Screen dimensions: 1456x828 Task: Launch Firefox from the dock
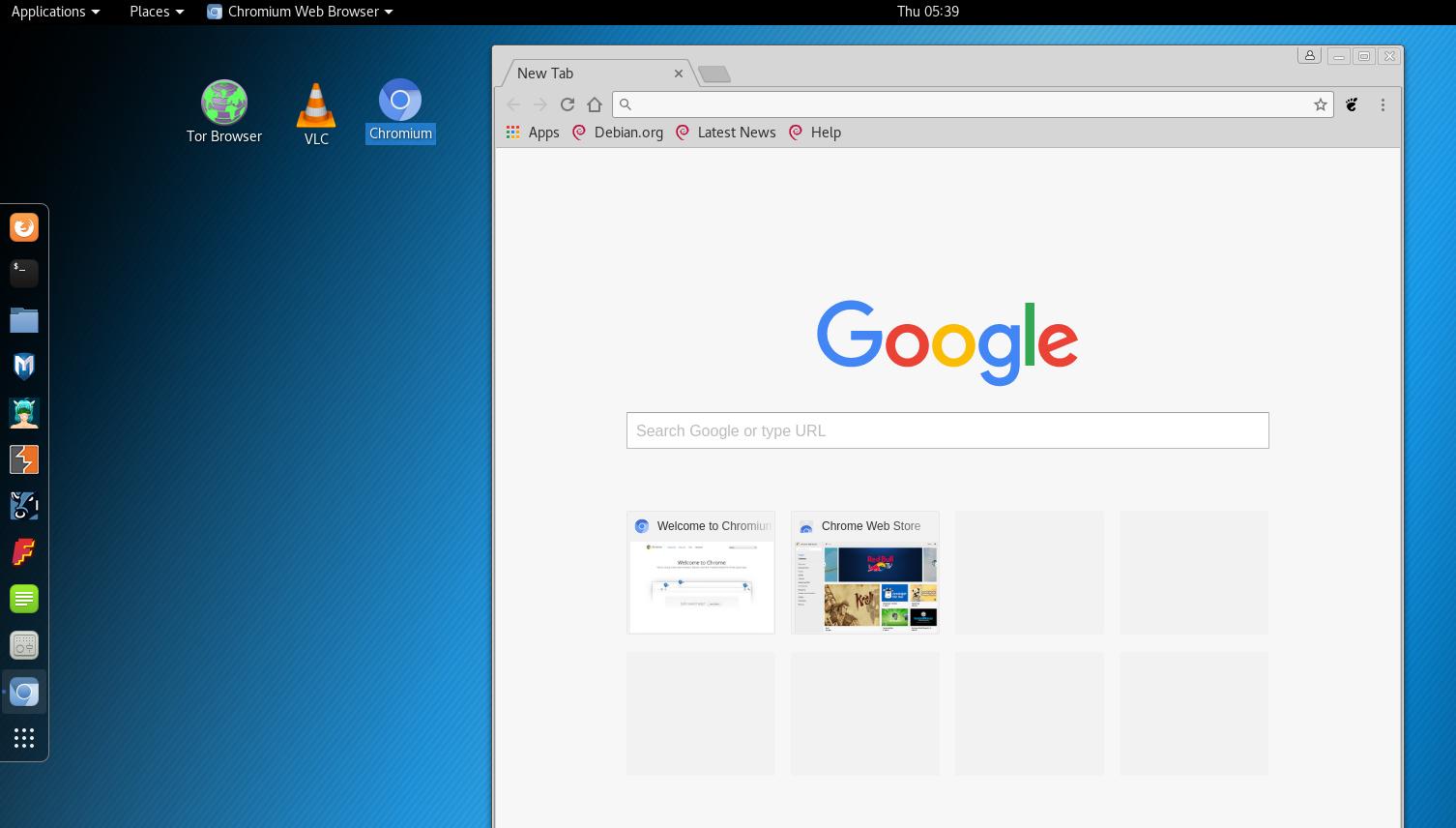24,227
